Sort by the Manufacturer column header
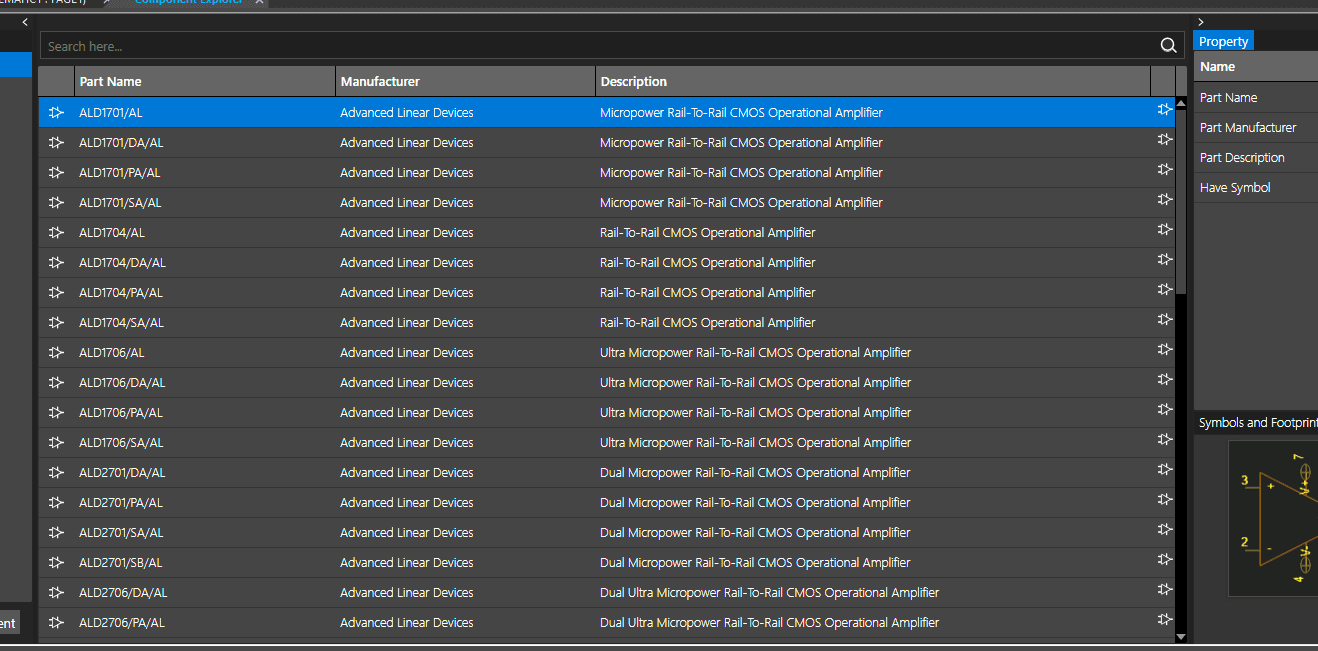 point(465,81)
